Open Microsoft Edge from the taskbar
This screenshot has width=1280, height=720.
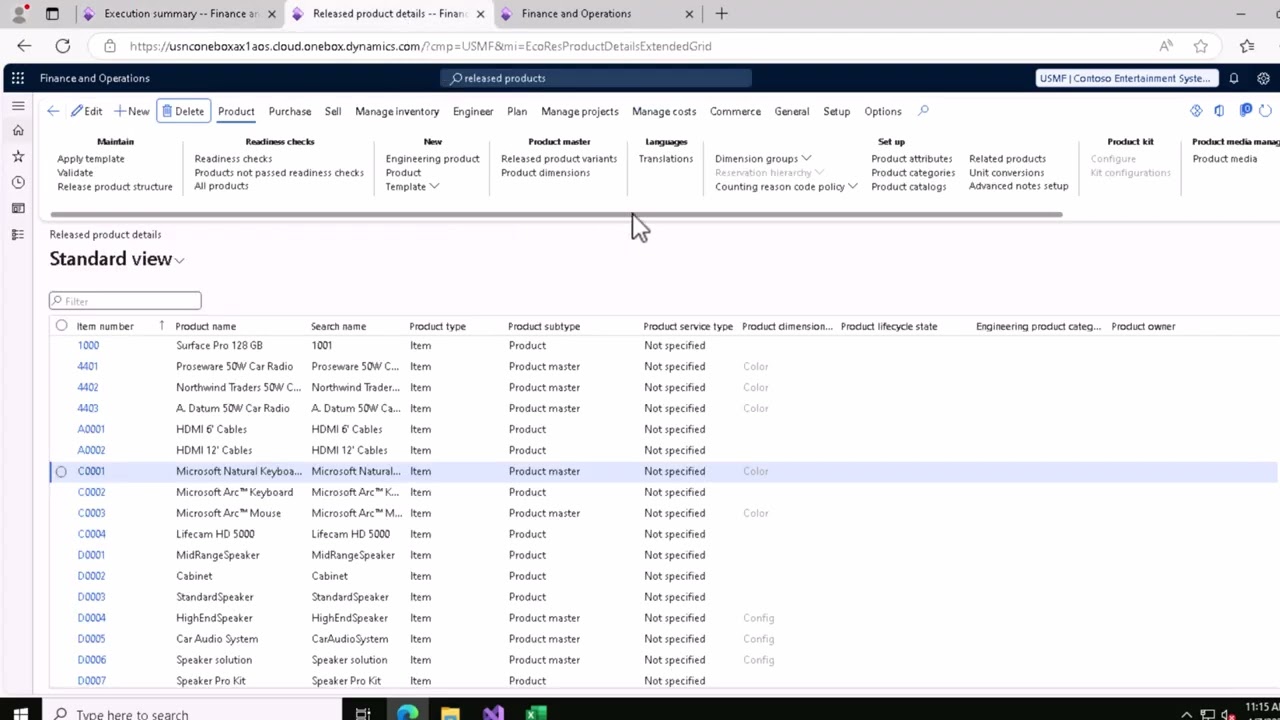click(407, 713)
